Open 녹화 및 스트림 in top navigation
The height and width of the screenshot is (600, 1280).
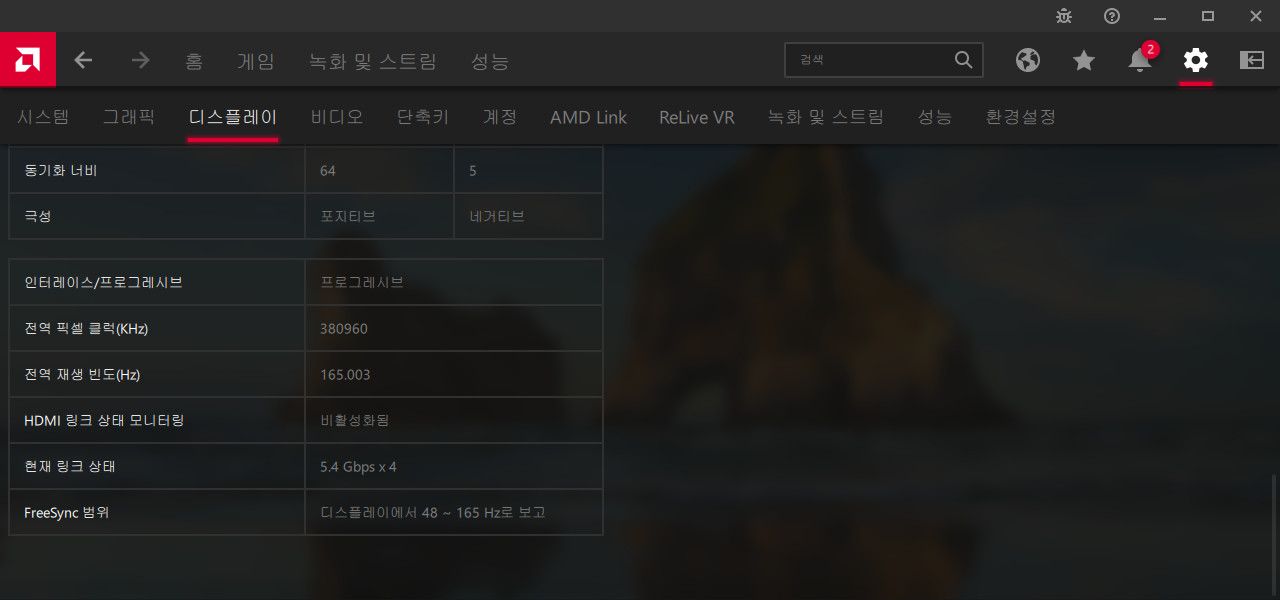tap(373, 61)
